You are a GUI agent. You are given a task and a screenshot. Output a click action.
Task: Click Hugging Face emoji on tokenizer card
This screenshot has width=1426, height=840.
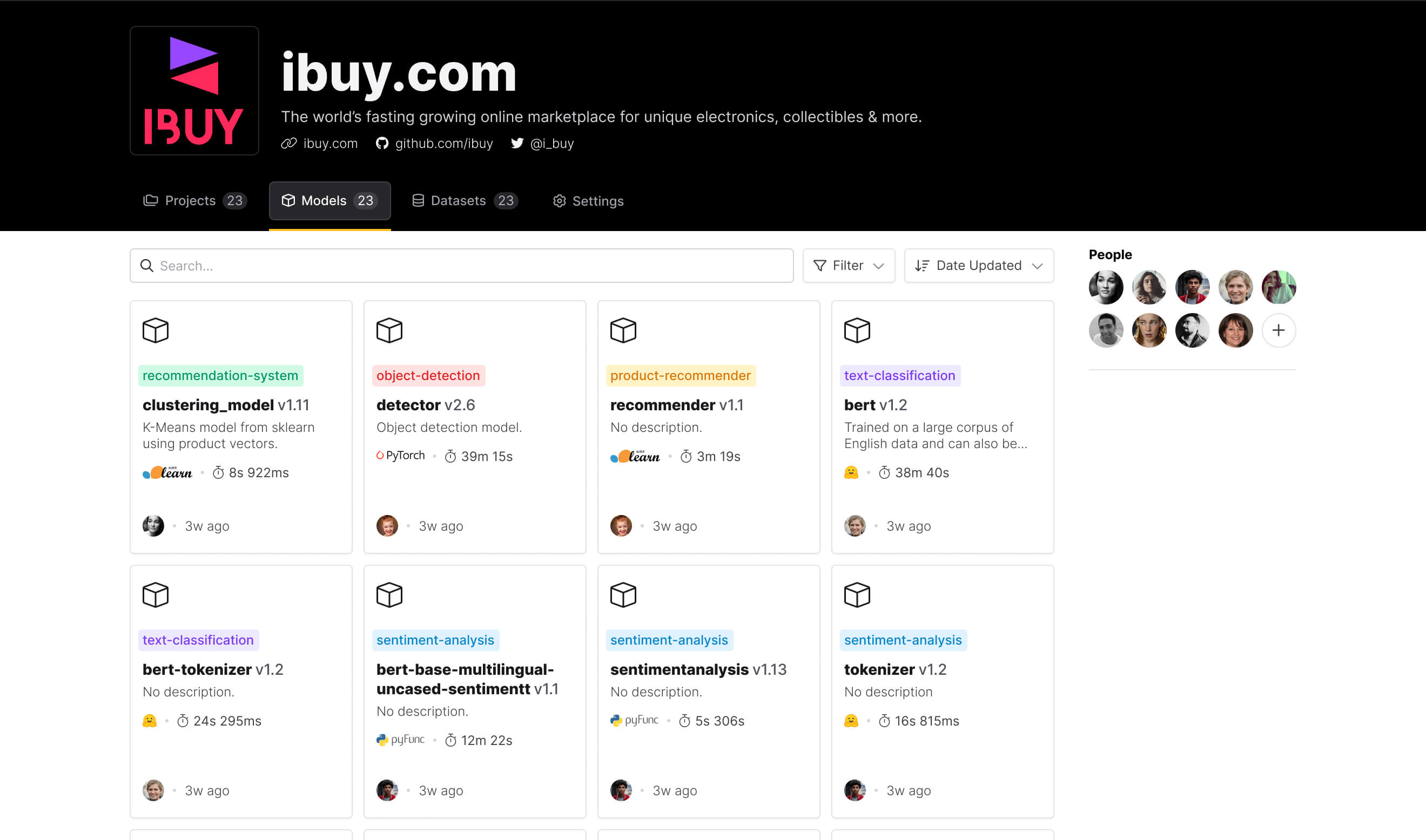851,721
